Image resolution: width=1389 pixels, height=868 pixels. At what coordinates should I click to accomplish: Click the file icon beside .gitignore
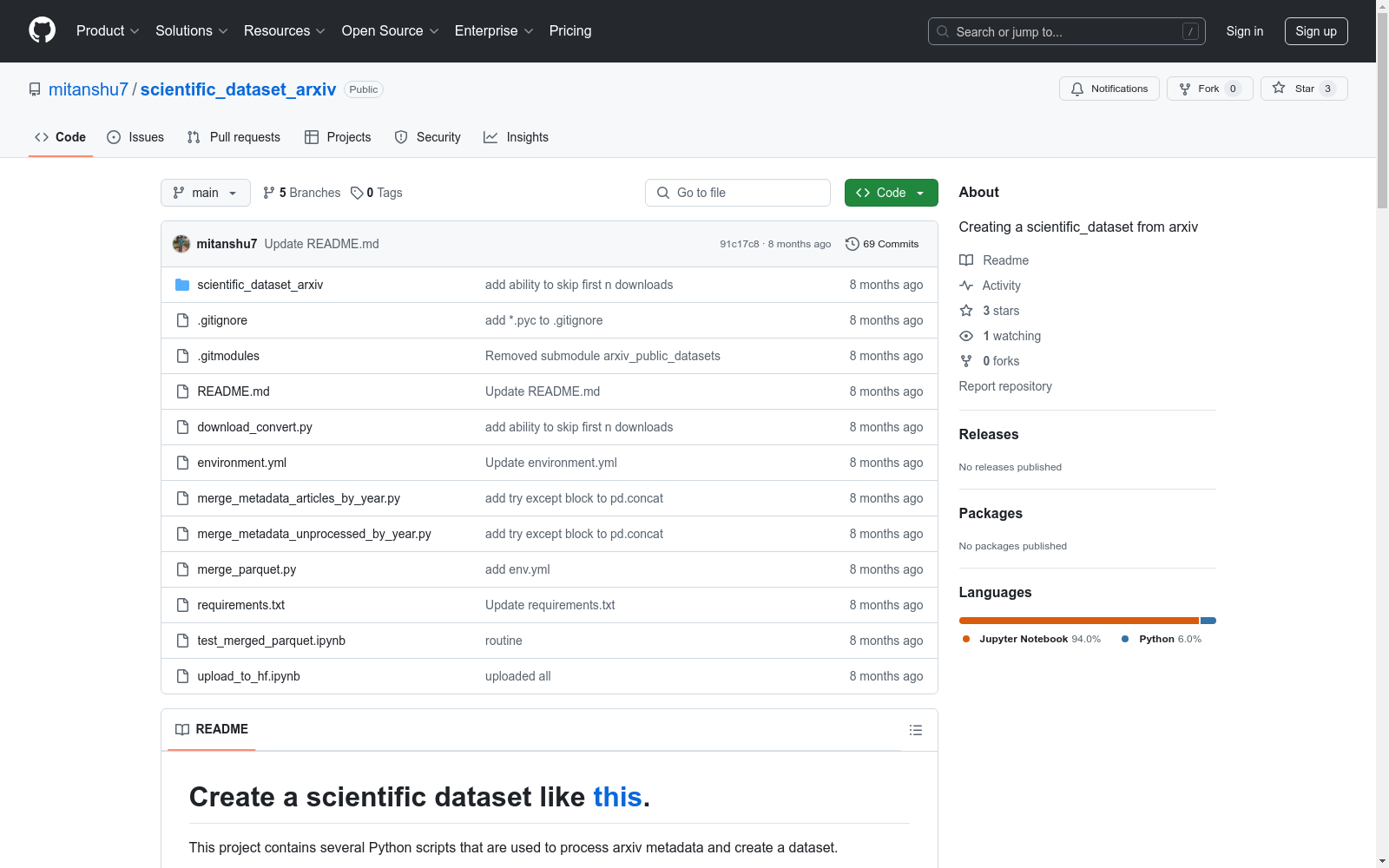(182, 320)
